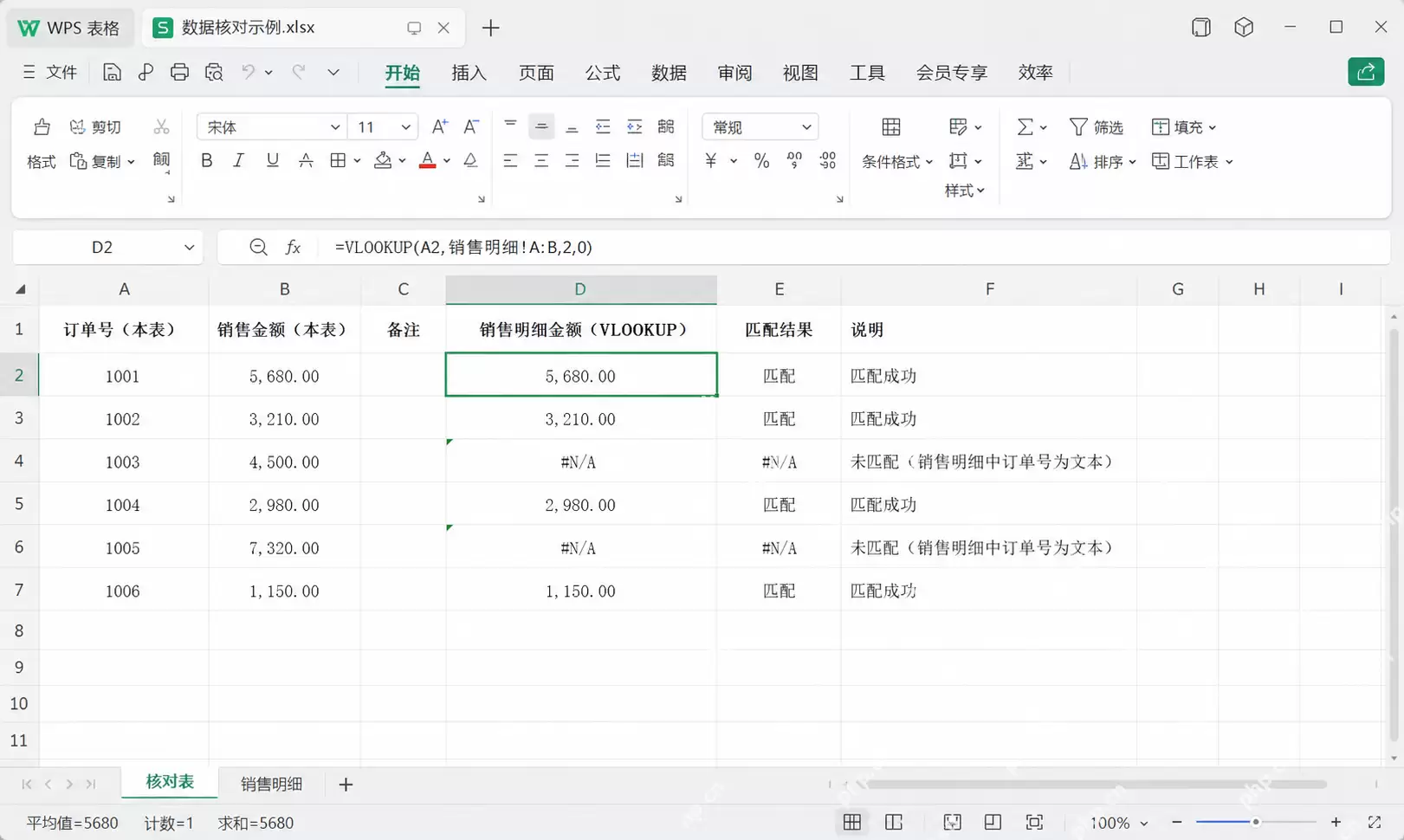
Task: Click the fx Insert Function icon
Action: coord(293,248)
